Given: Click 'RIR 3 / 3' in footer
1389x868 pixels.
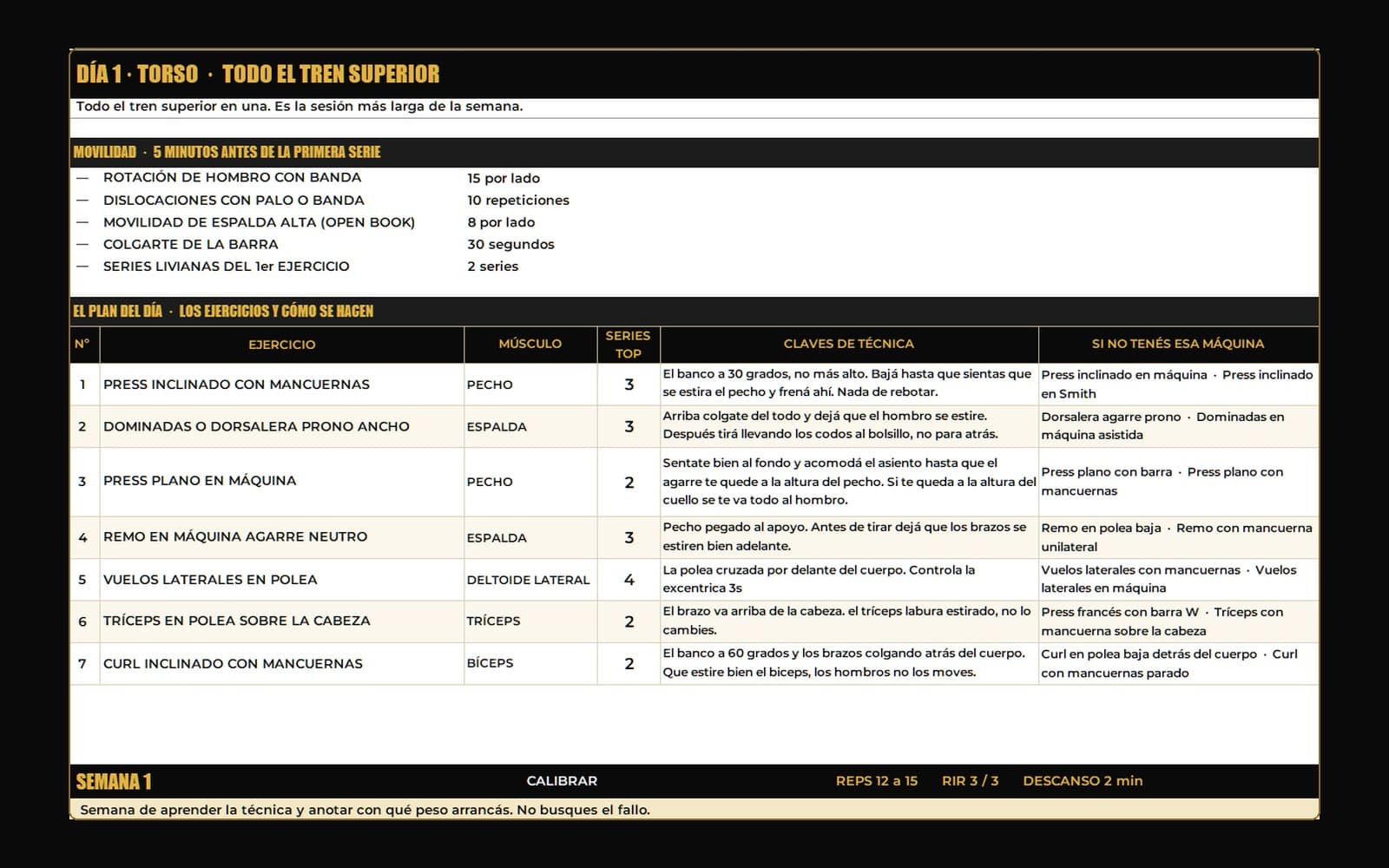Looking at the screenshot, I should (971, 780).
